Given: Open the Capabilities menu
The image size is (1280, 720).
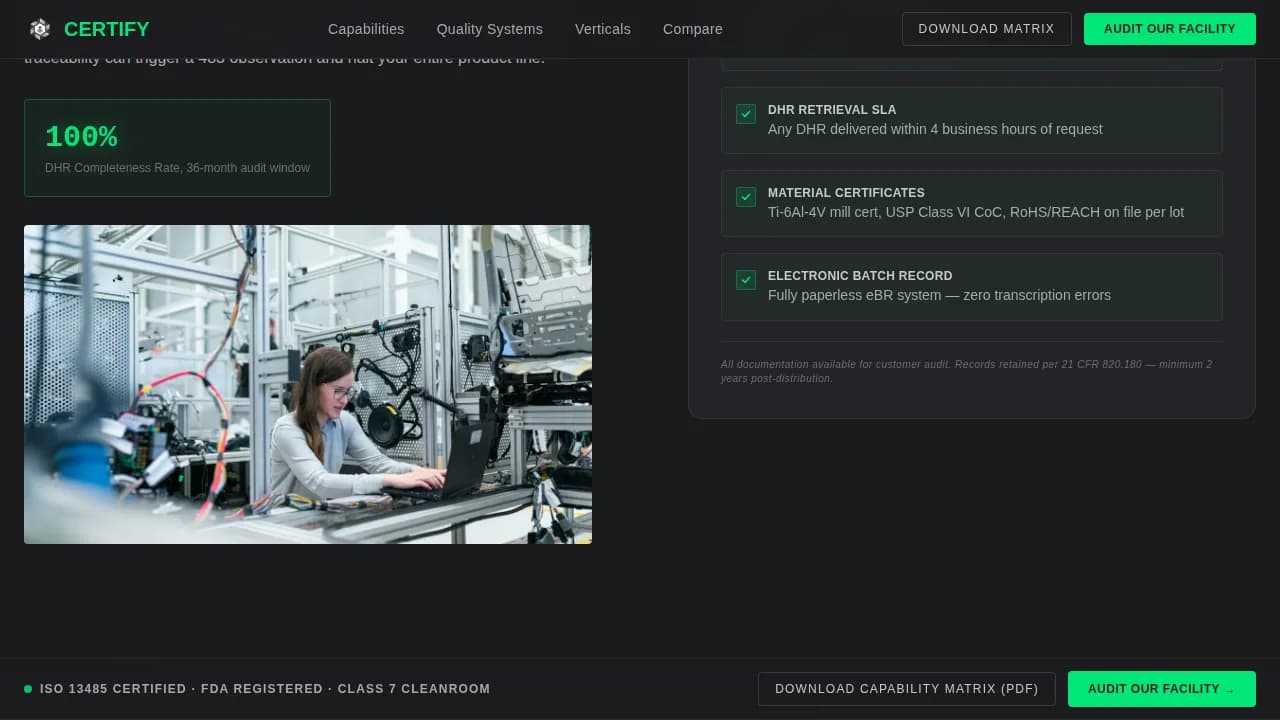Looking at the screenshot, I should point(366,29).
